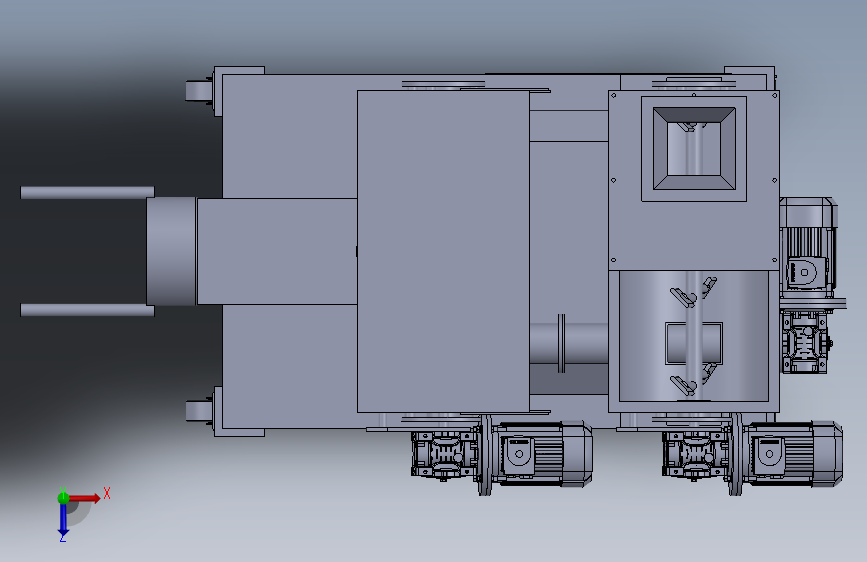Select the flanged pipe joining plate and trough

568,344
